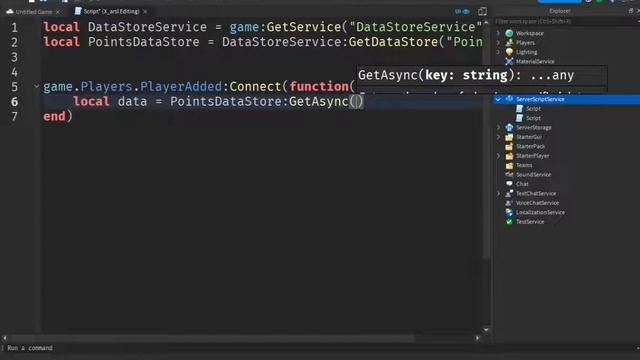640x360 pixels.
Task: Select the Players icon in Explorer
Action: tap(509, 42)
